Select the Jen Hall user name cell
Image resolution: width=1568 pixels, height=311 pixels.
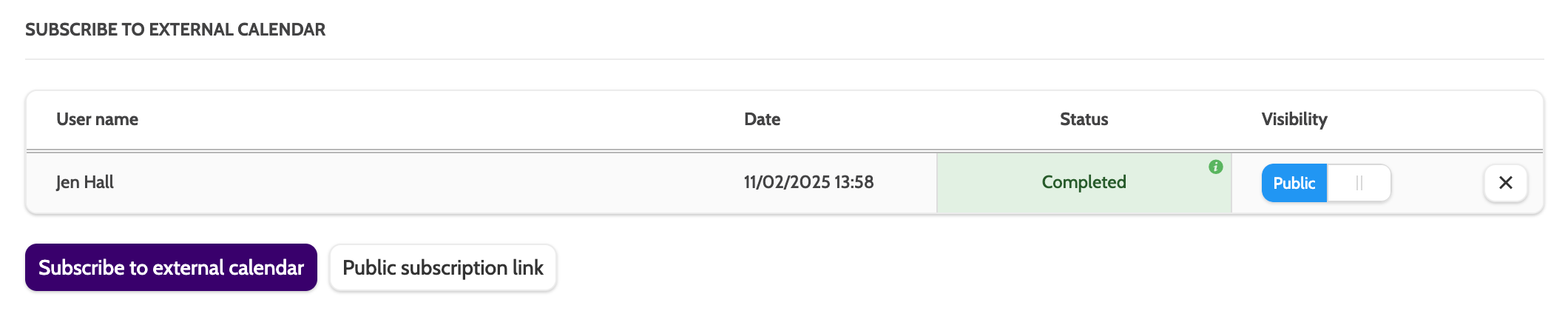coord(85,182)
